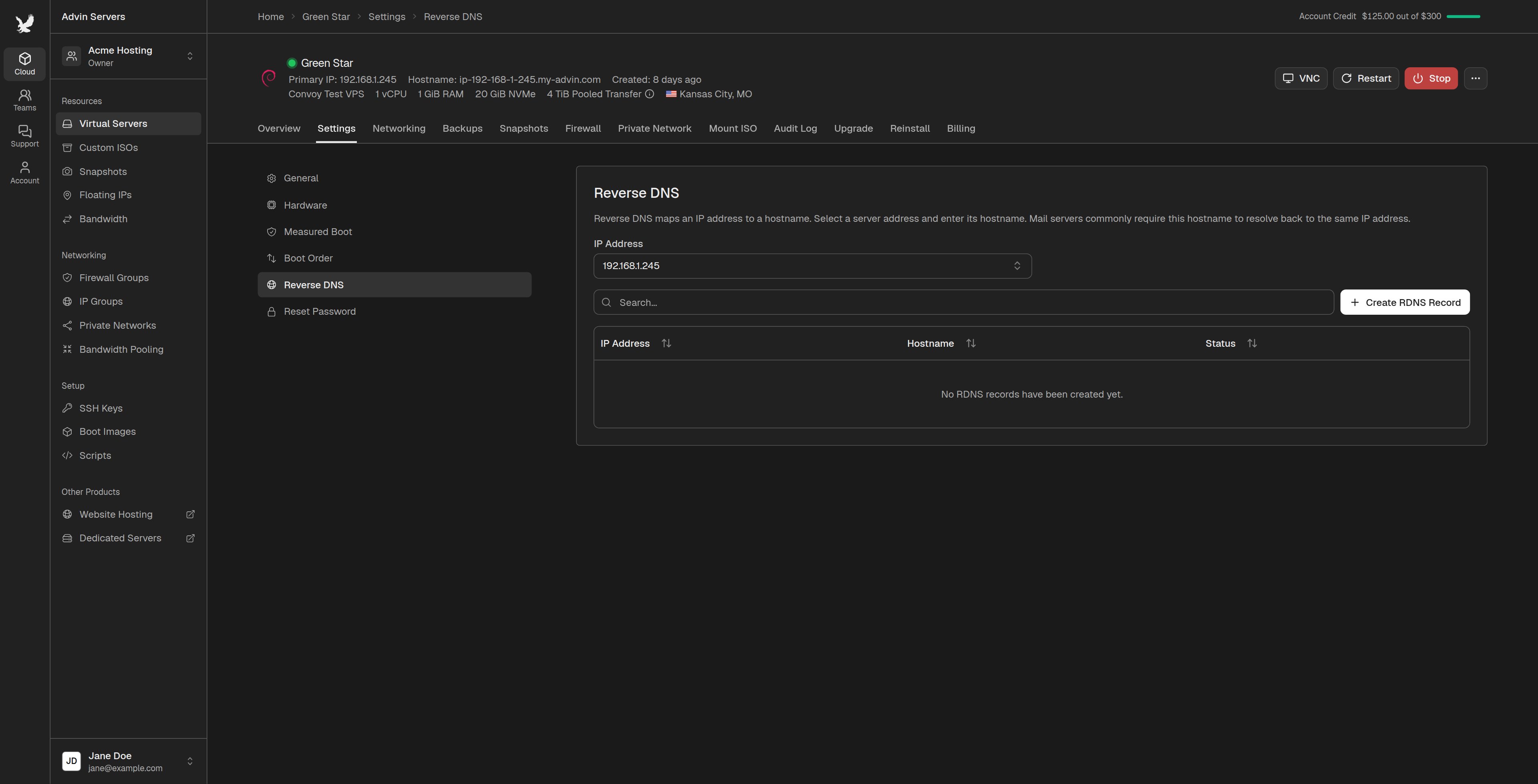Click the Advin eagle logo

coord(24,24)
